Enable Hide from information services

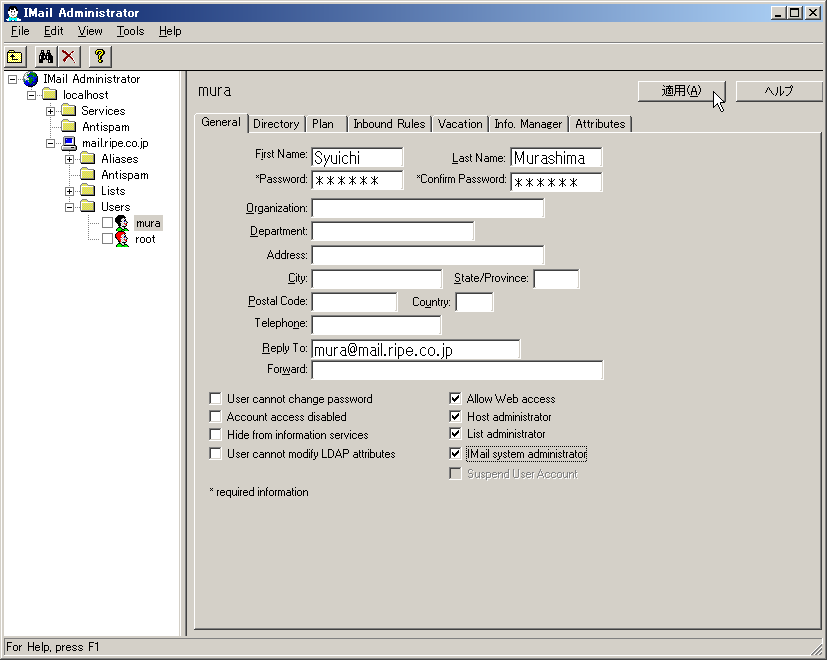(215, 434)
